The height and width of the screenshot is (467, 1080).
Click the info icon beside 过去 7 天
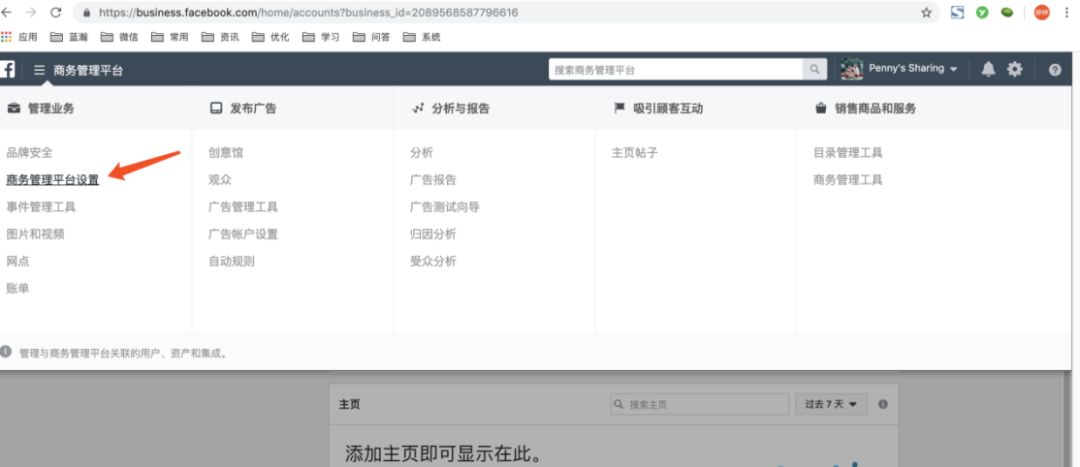click(882, 404)
